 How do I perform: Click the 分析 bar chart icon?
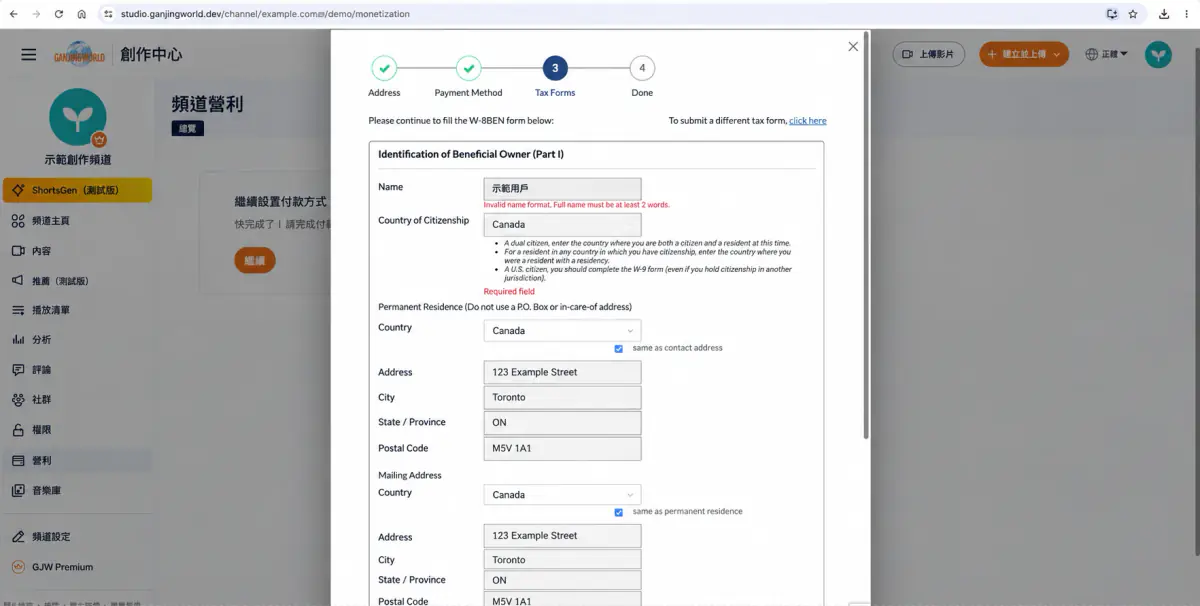coord(18,340)
